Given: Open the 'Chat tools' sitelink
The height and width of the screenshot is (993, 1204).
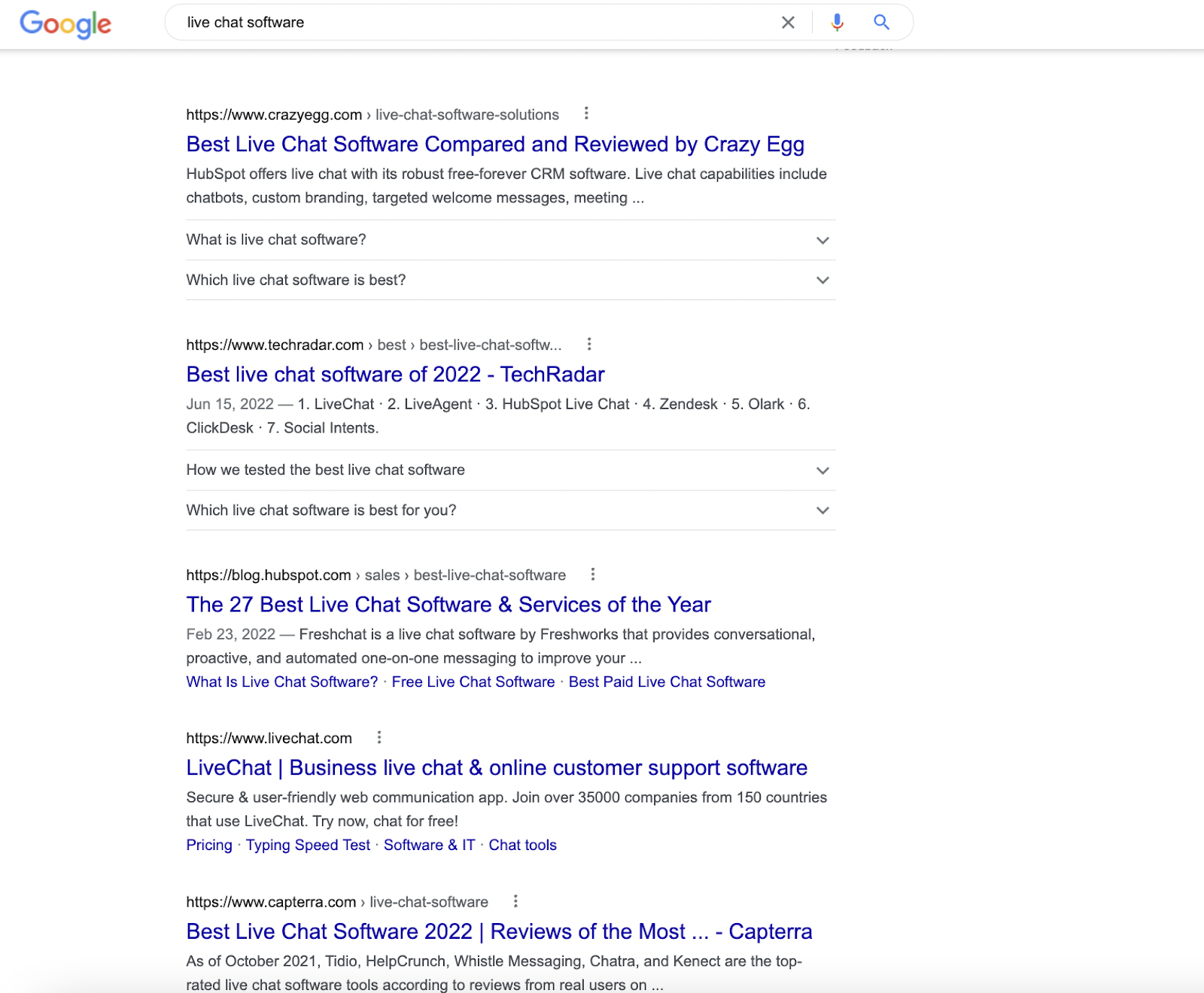Looking at the screenshot, I should [522, 846].
